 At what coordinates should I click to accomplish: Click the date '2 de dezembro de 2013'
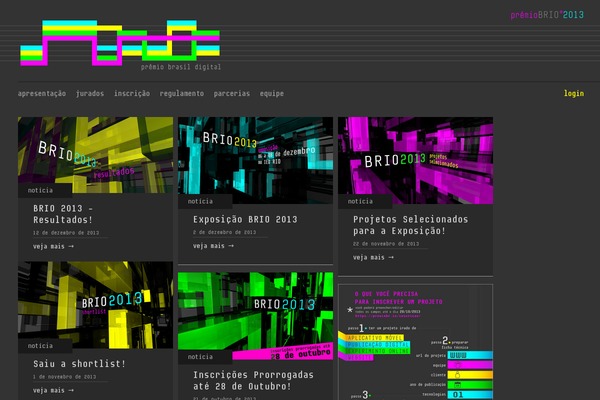tap(225, 232)
